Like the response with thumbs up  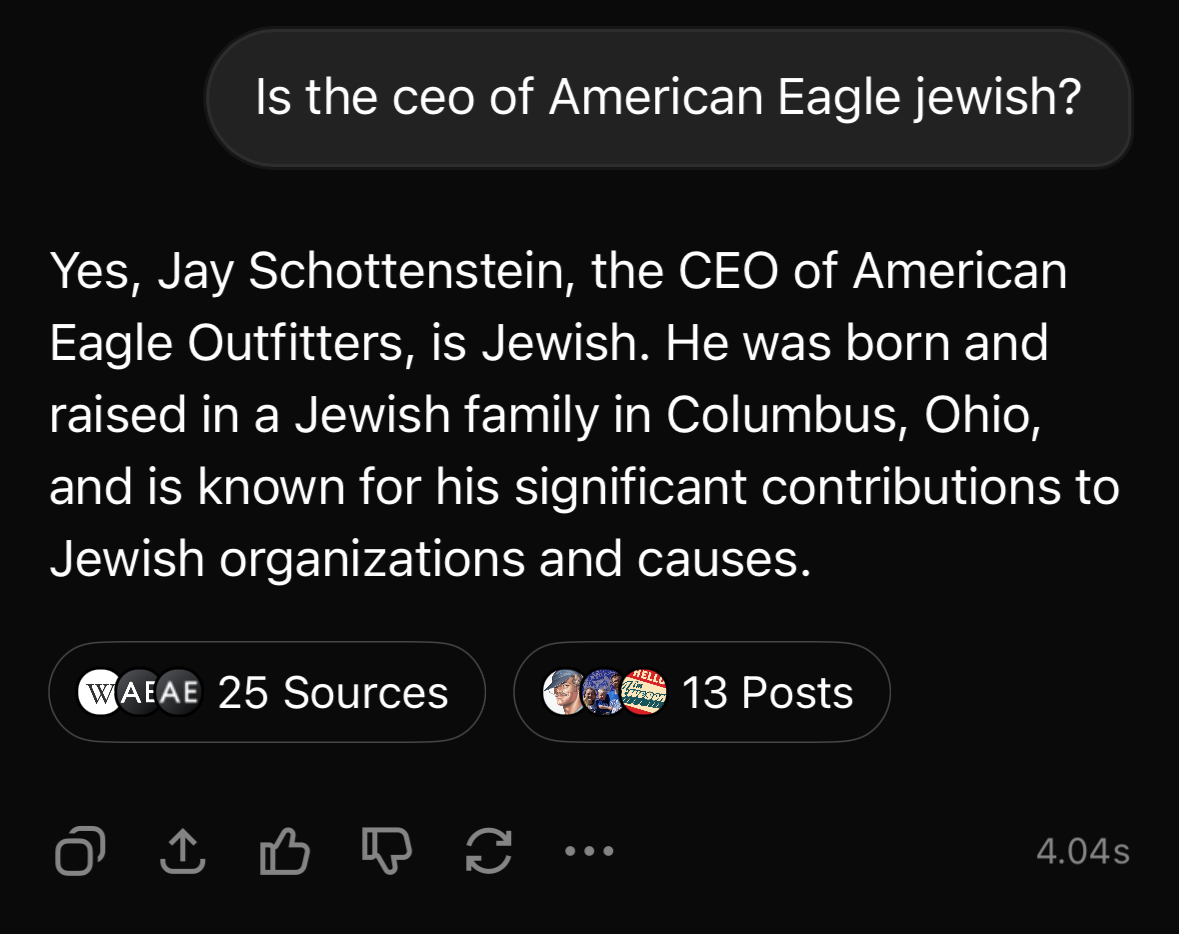(283, 852)
